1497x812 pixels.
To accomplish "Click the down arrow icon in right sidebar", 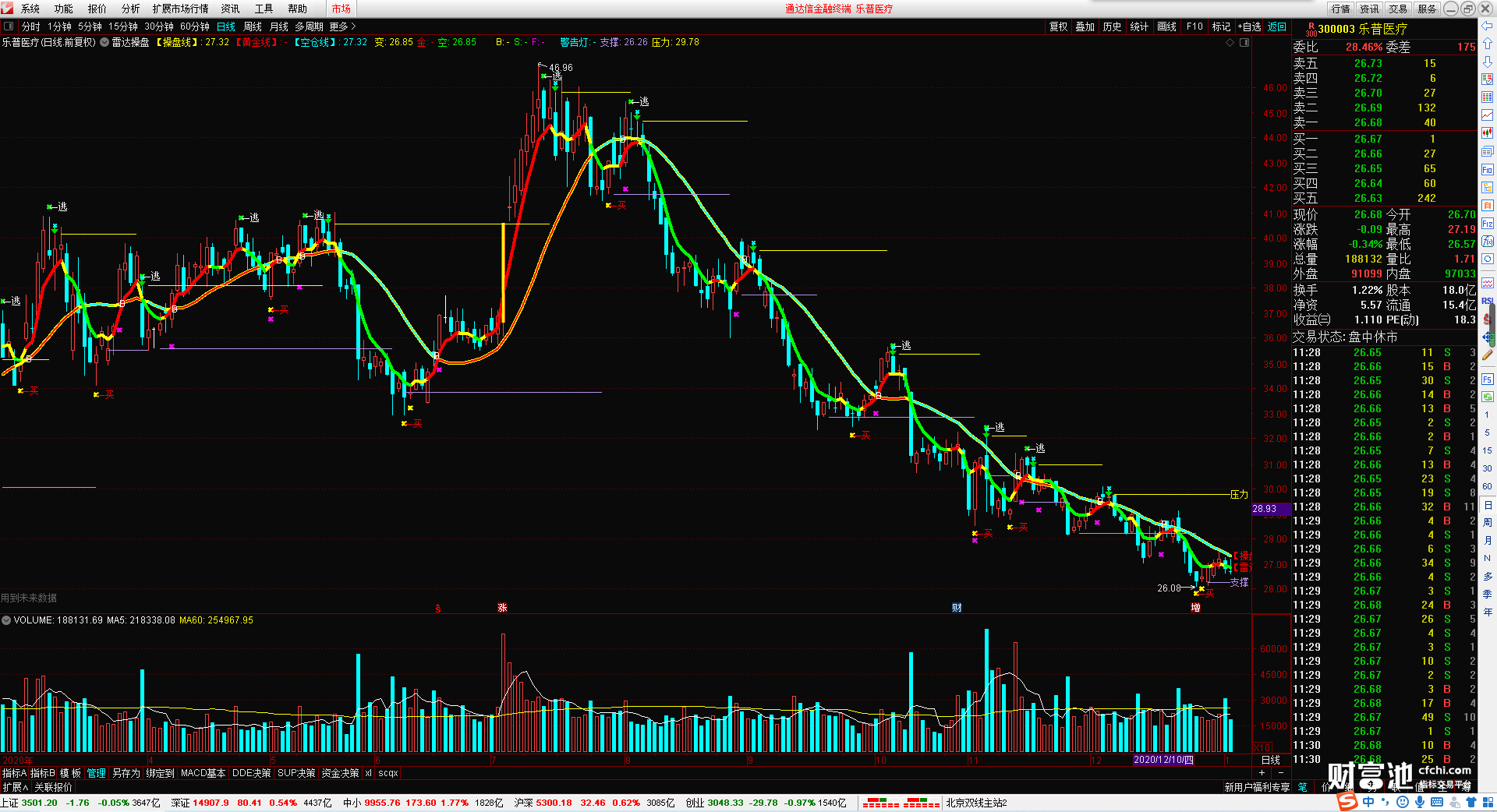I will (1488, 62).
